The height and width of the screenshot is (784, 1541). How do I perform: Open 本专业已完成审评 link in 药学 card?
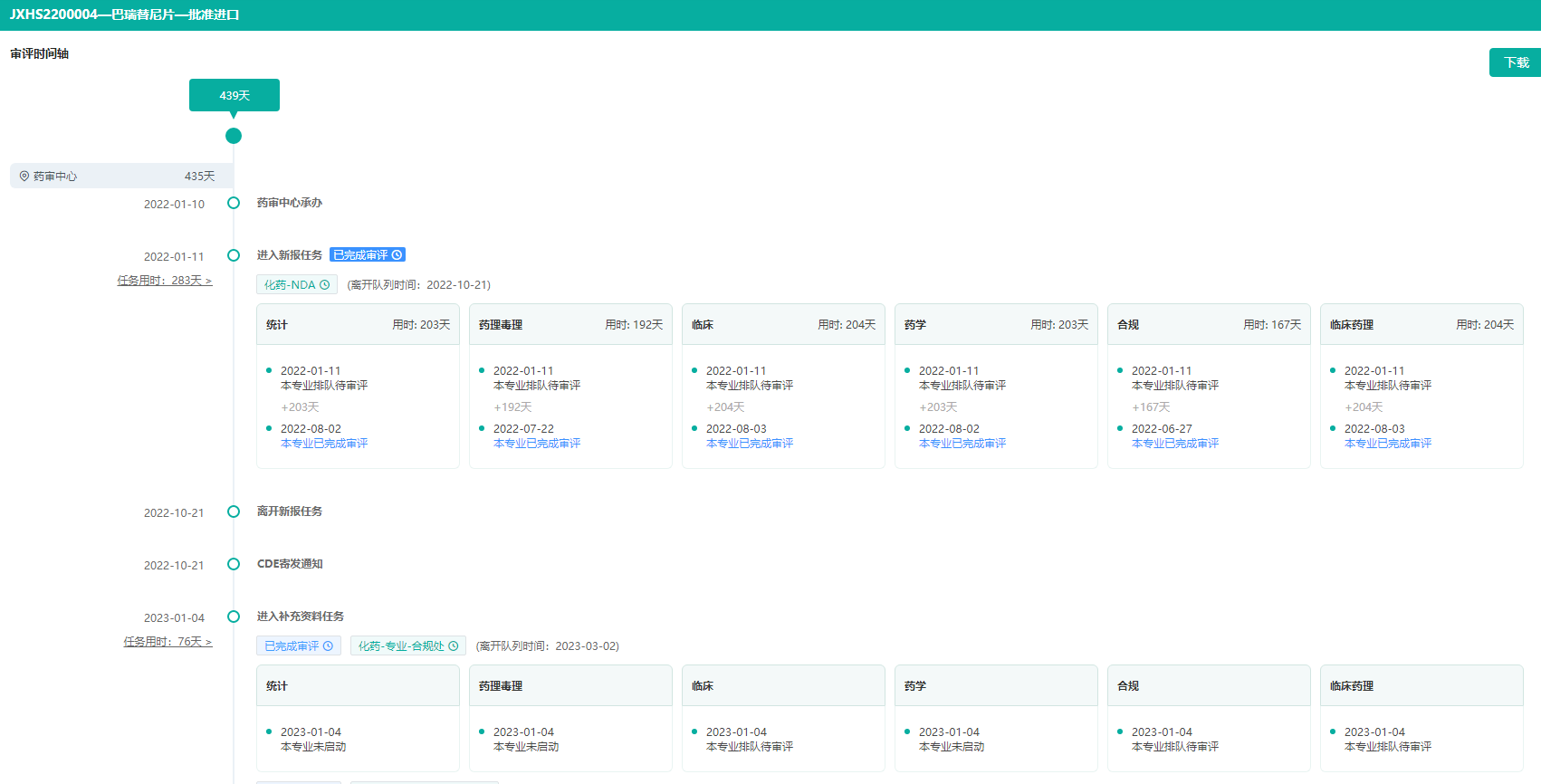tap(962, 444)
